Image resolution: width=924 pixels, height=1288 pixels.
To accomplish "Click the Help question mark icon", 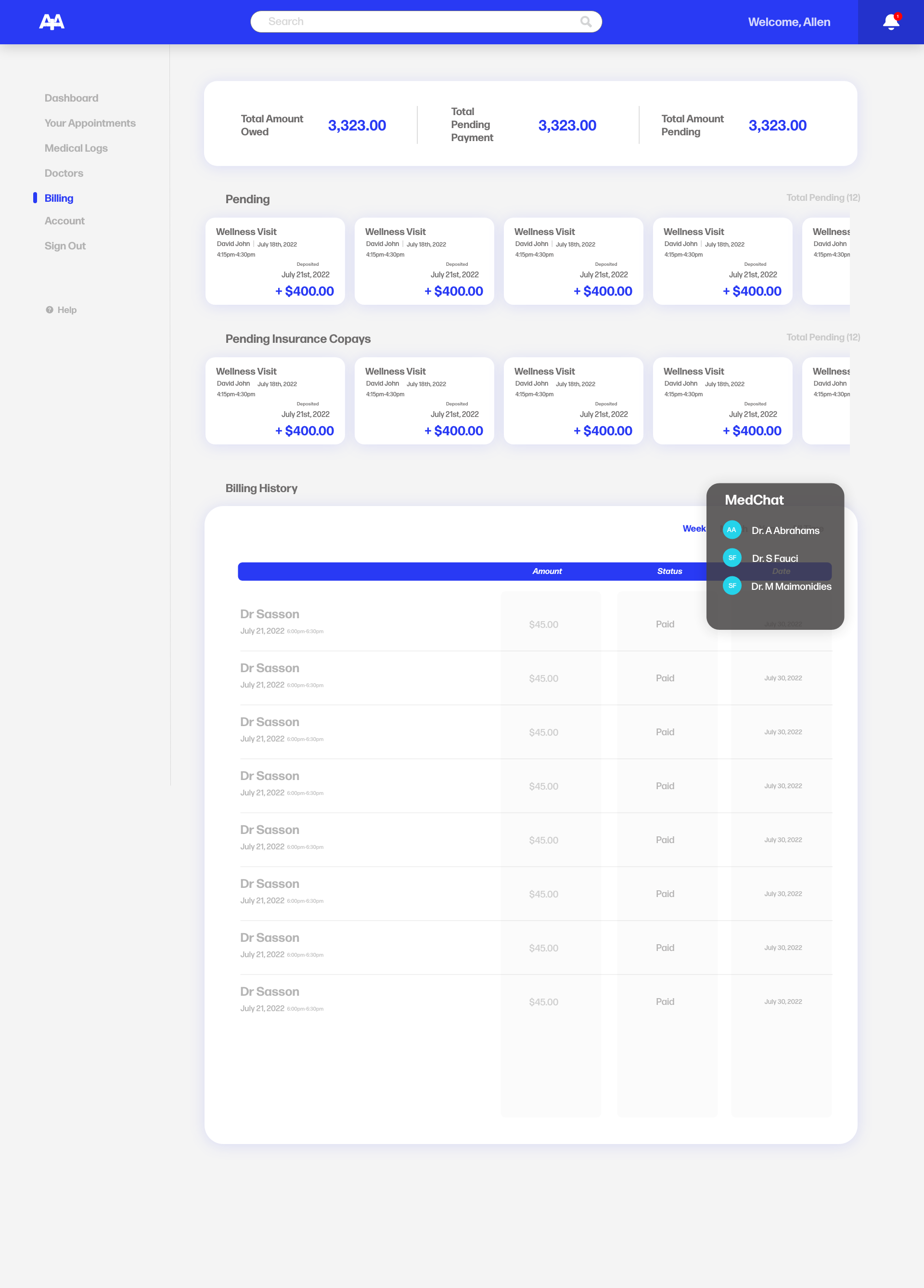I will [50, 310].
